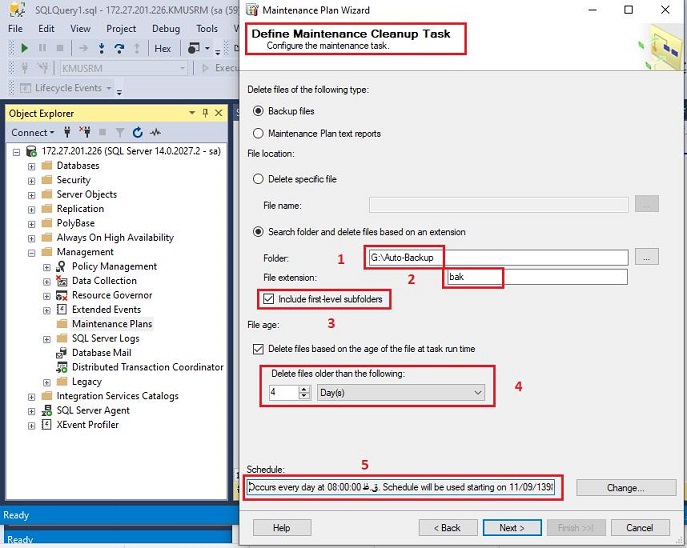Click the Change... schedule button

tap(625, 488)
